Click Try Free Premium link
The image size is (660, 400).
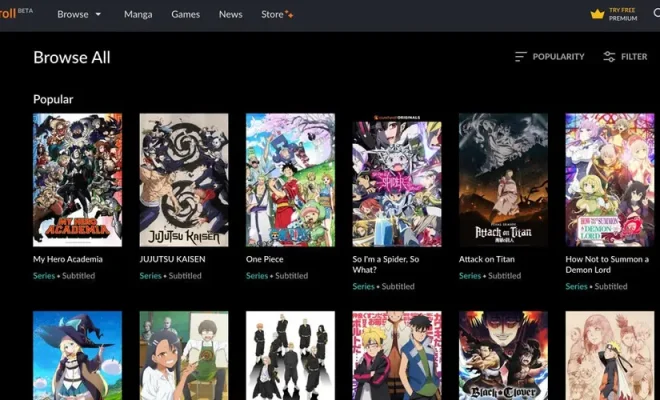623,14
